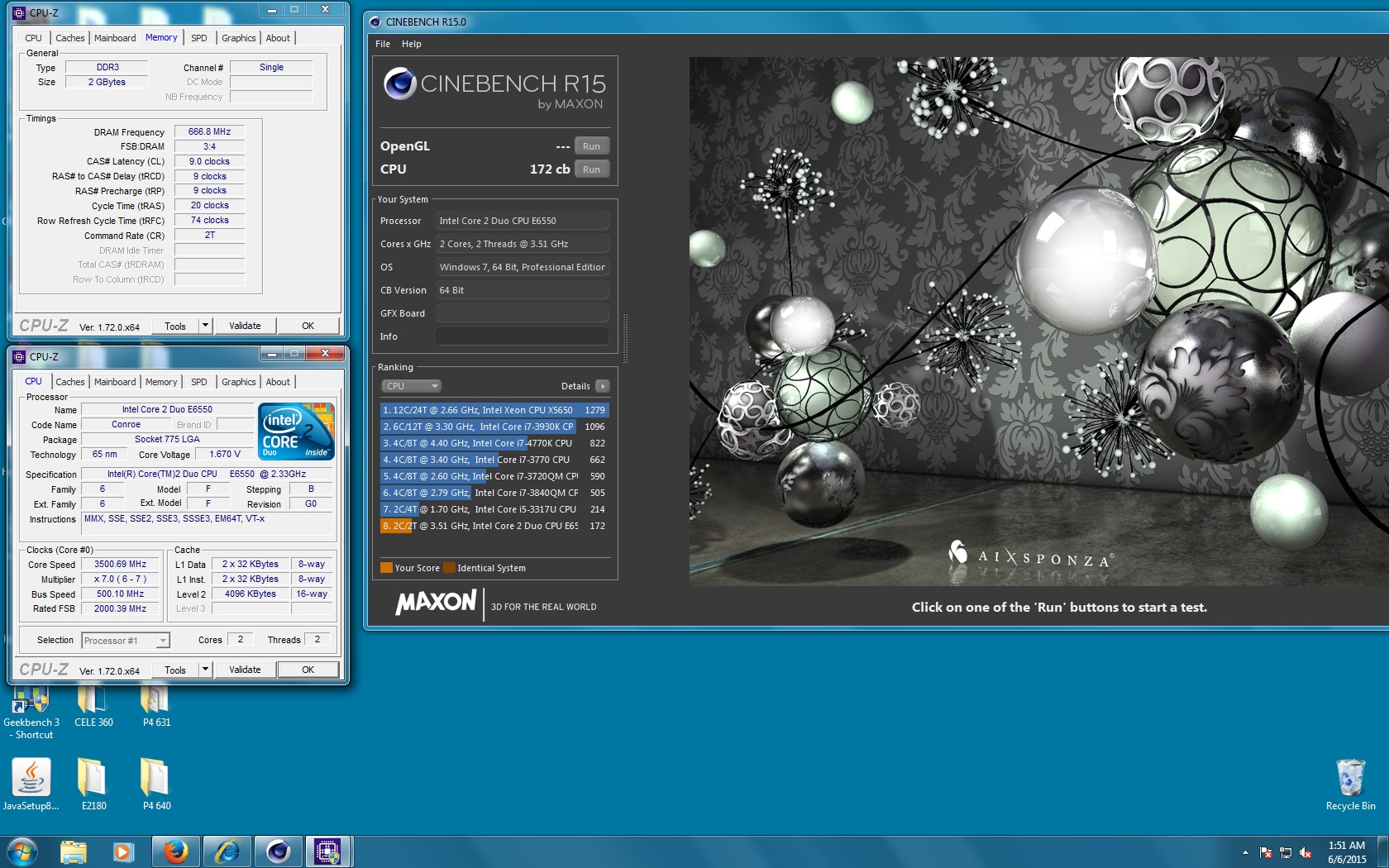Click the Cinebench title bar icon
The height and width of the screenshot is (868, 1389).
[x=375, y=22]
